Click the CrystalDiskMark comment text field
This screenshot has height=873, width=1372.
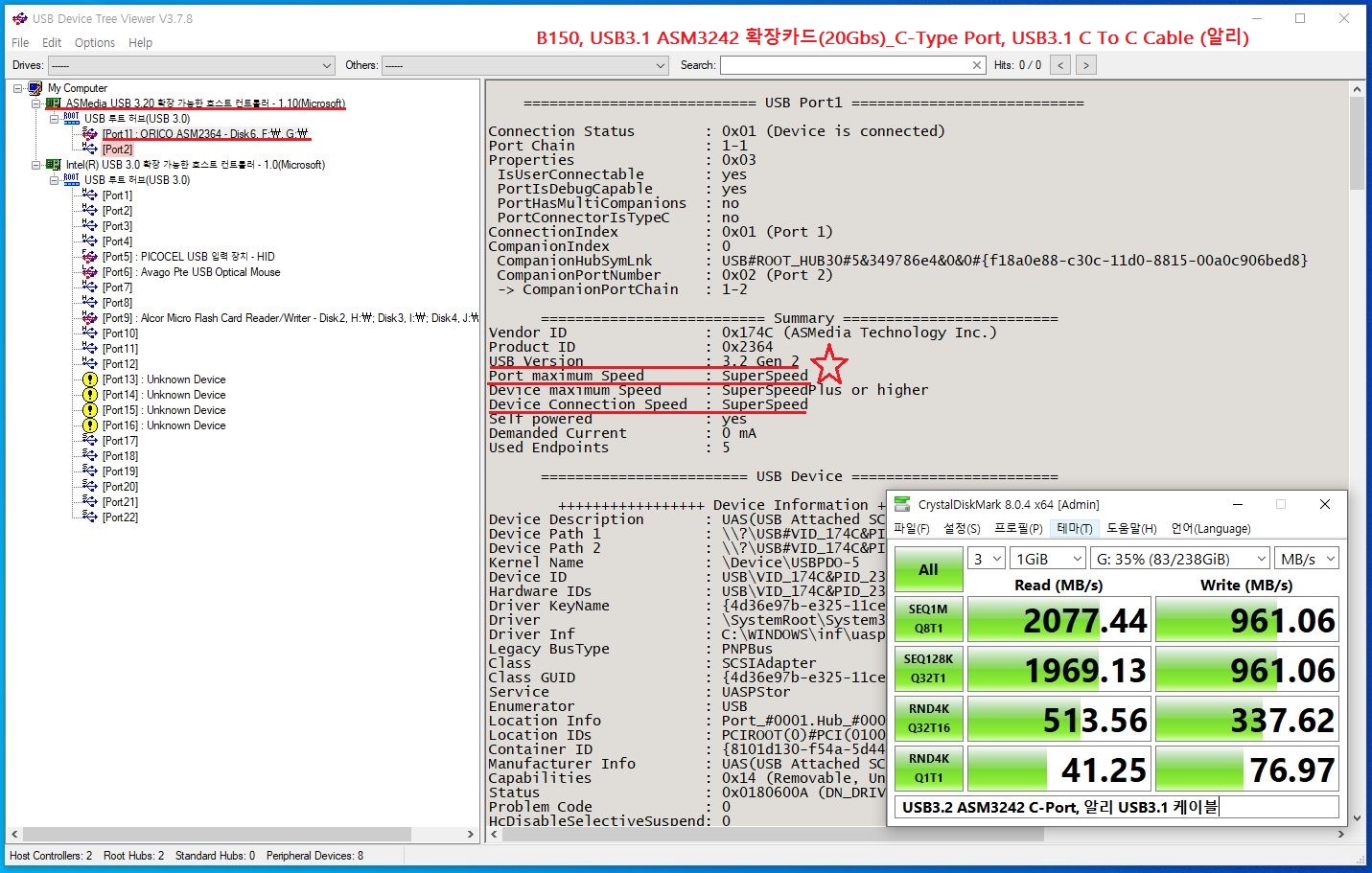coord(1116,807)
